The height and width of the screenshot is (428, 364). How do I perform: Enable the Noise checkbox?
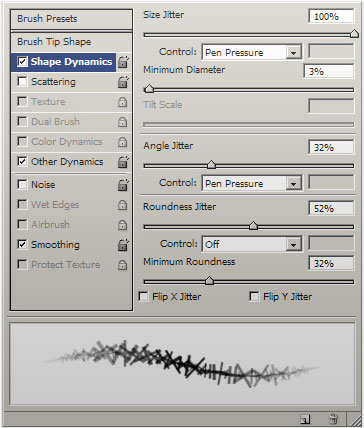pos(22,184)
